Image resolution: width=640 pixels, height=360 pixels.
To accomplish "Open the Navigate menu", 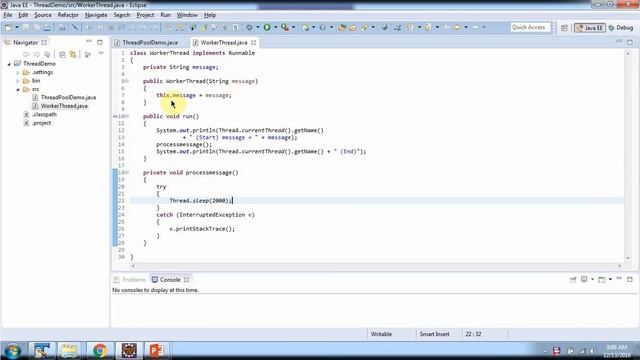I will 96,15.
